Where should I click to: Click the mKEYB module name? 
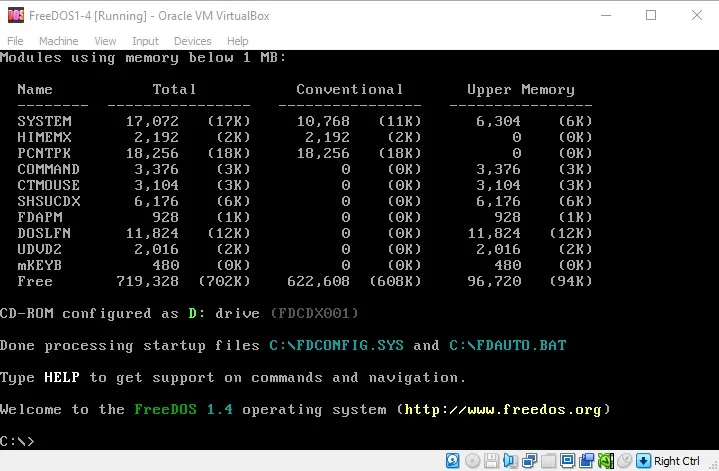click(x=40, y=265)
